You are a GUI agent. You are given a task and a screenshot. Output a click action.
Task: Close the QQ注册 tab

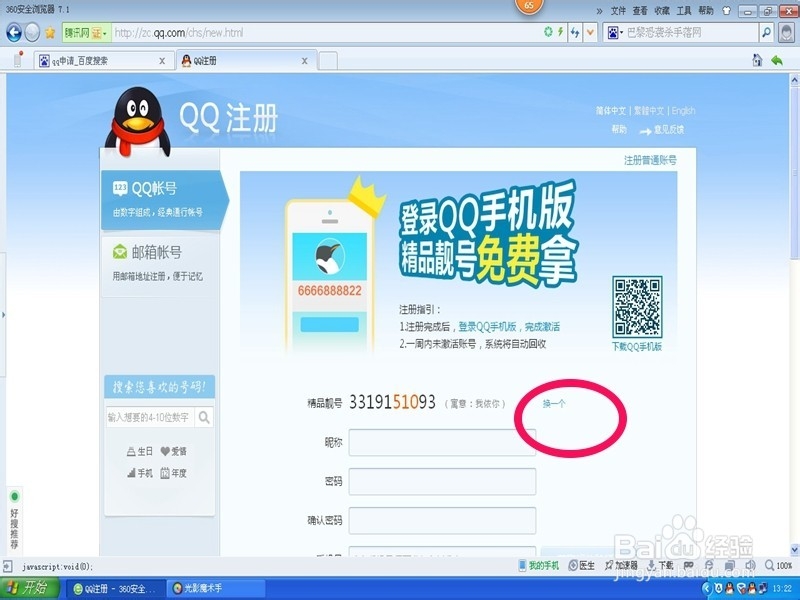point(305,61)
